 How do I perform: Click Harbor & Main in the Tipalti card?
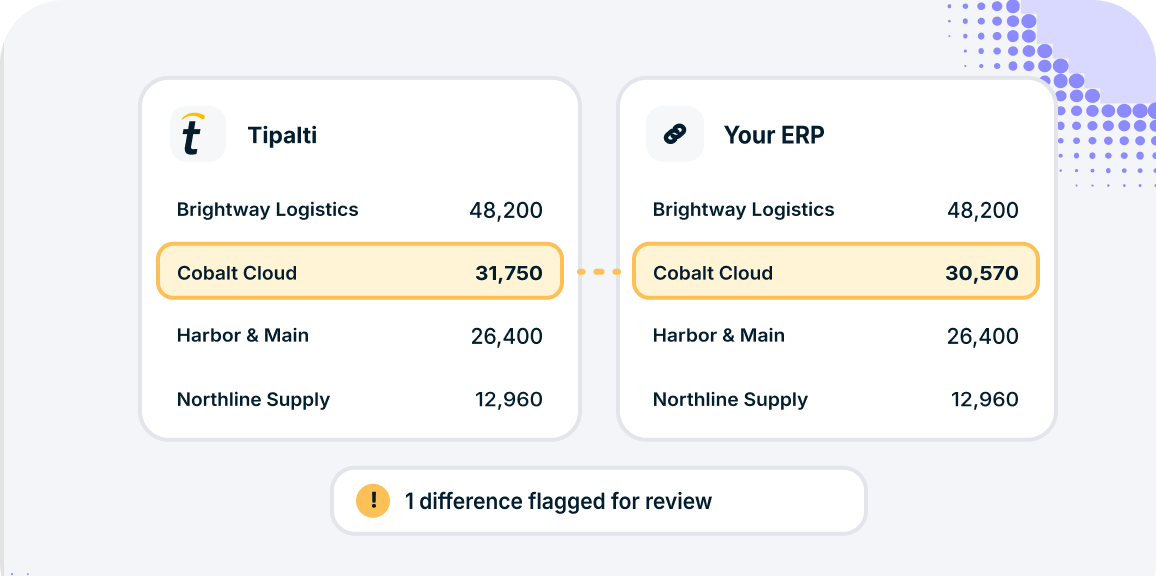tap(243, 336)
